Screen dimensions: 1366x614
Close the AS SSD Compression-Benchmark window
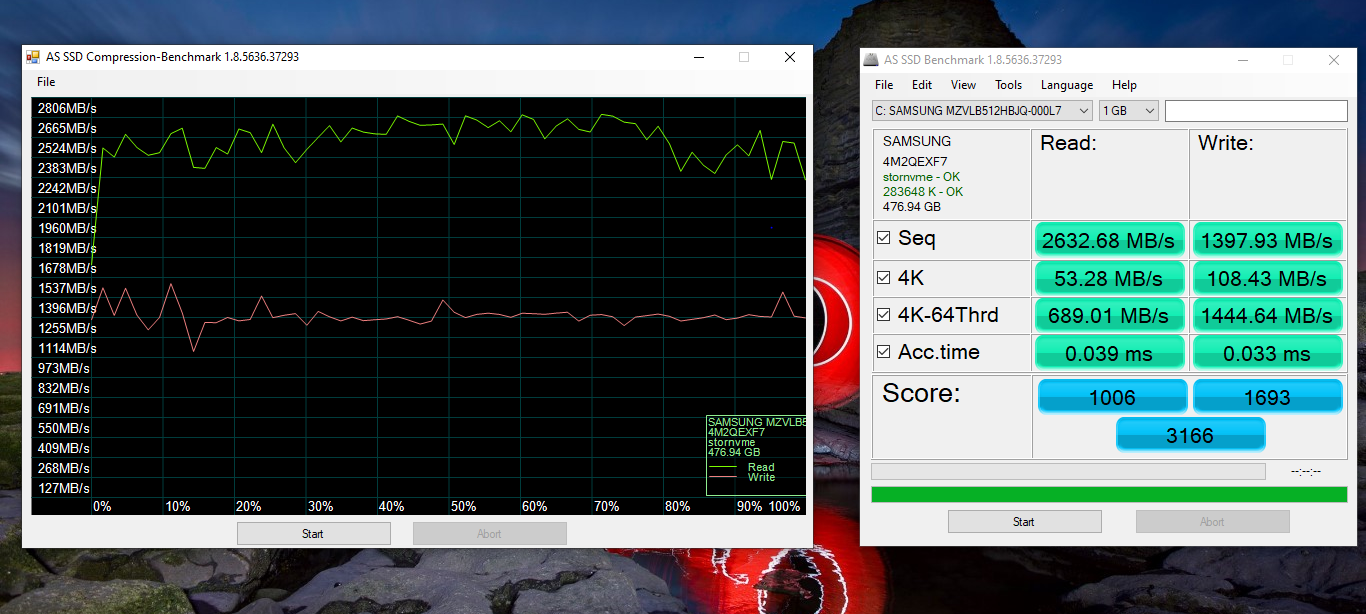coord(790,57)
